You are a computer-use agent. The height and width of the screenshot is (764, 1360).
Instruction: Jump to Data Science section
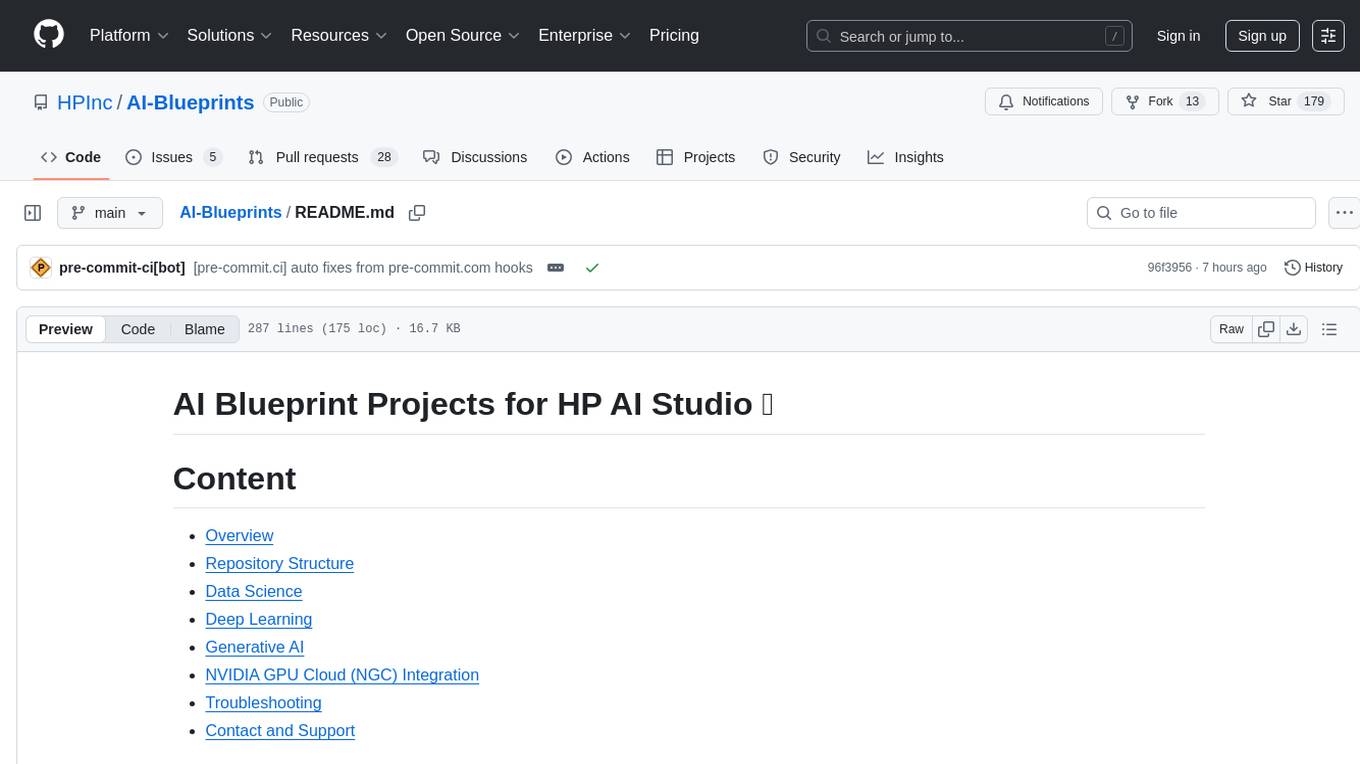click(x=253, y=592)
